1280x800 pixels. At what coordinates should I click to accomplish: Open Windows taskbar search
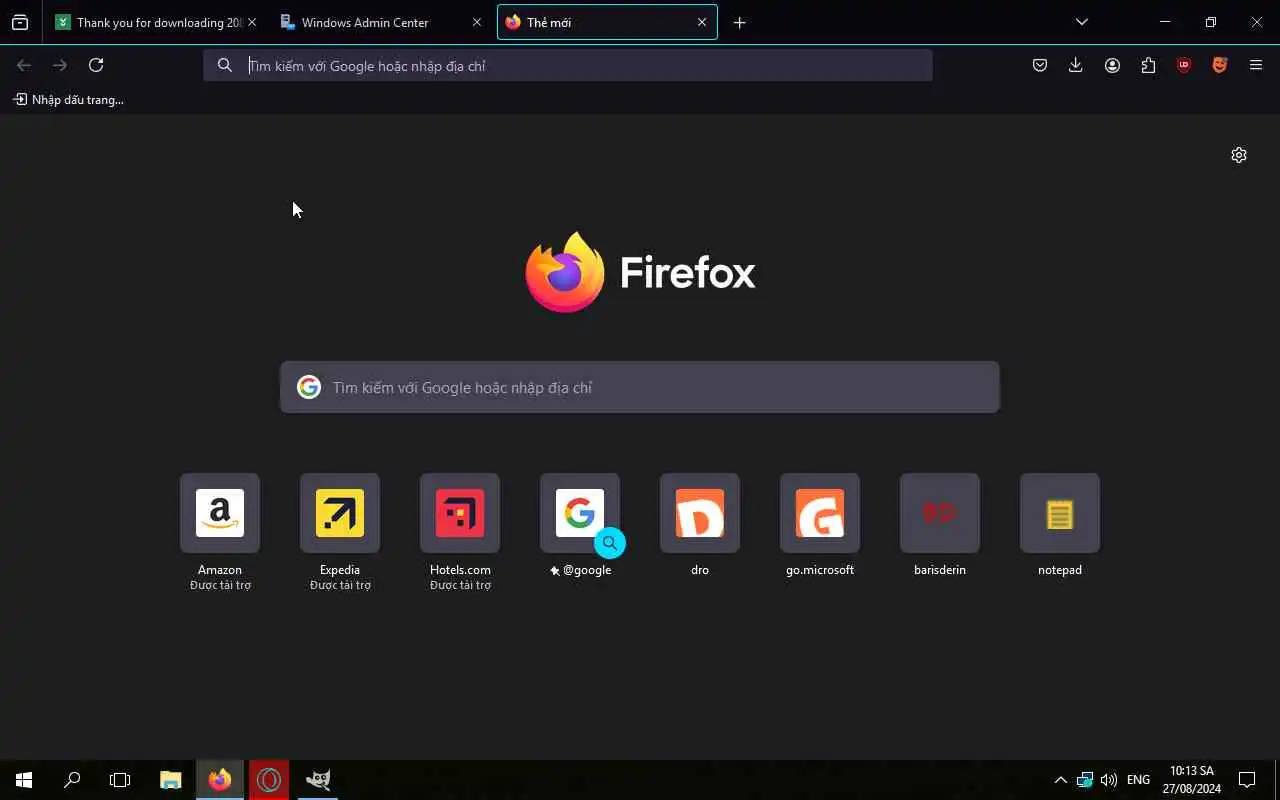click(x=72, y=780)
